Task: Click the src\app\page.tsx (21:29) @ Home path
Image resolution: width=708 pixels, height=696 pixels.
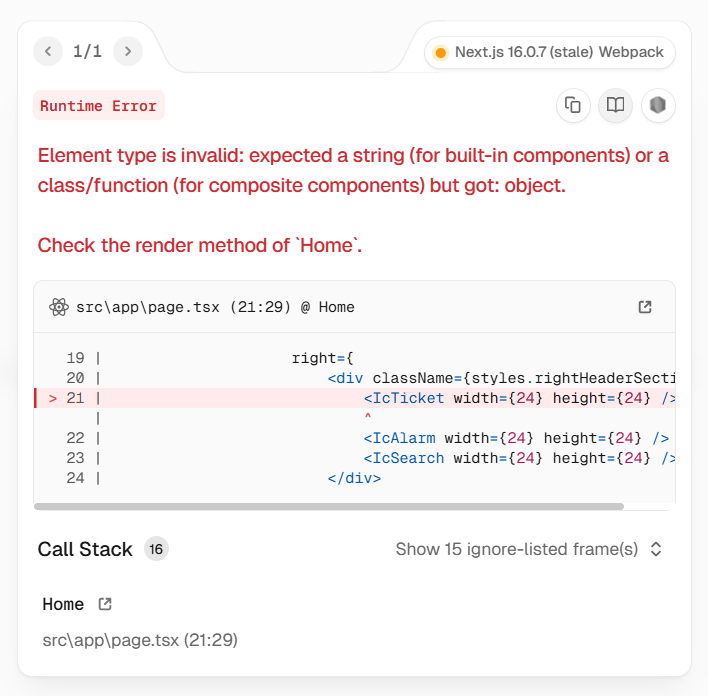Action: [215, 307]
